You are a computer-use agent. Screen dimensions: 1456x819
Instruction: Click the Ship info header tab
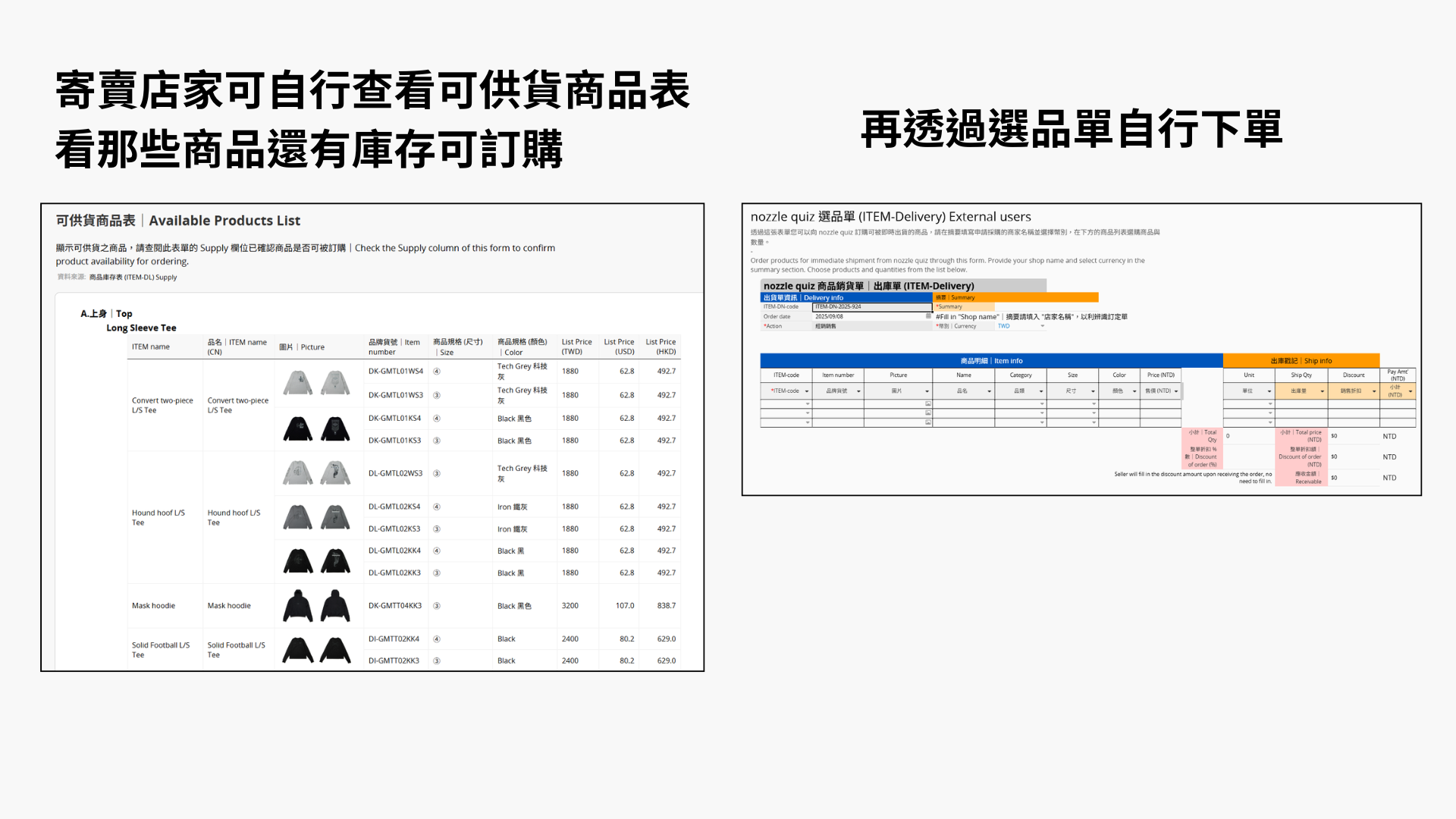click(x=1301, y=361)
